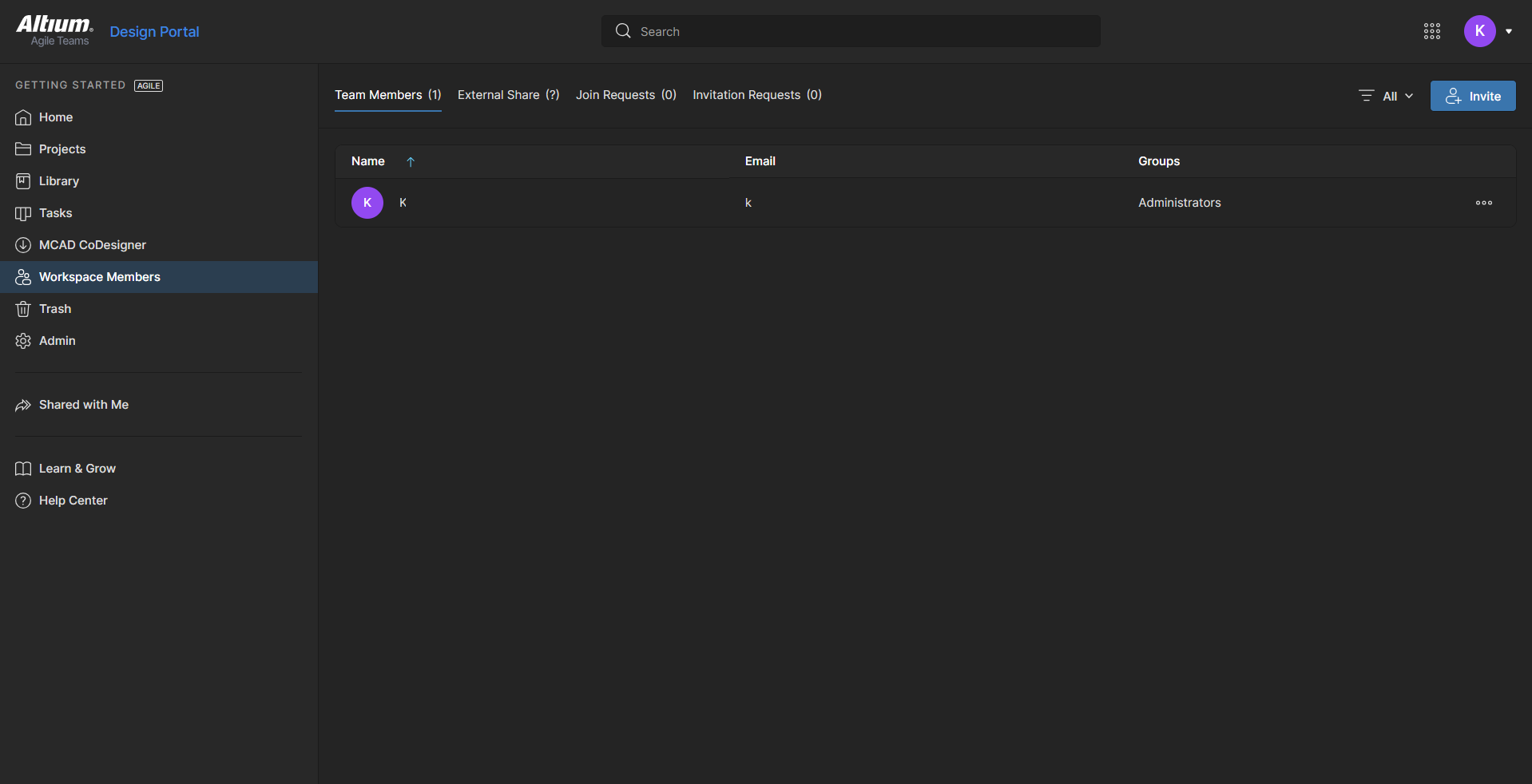Open the All filter dropdown
Screen dimensions: 1532x784
[1398, 96]
